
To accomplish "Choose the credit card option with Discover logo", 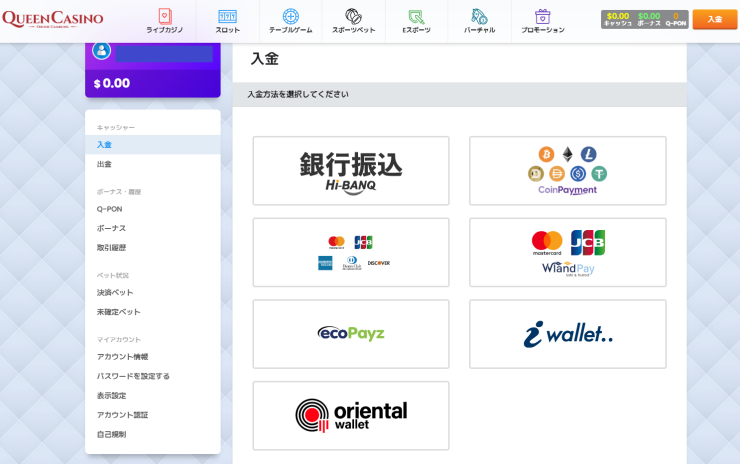I will click(x=351, y=253).
